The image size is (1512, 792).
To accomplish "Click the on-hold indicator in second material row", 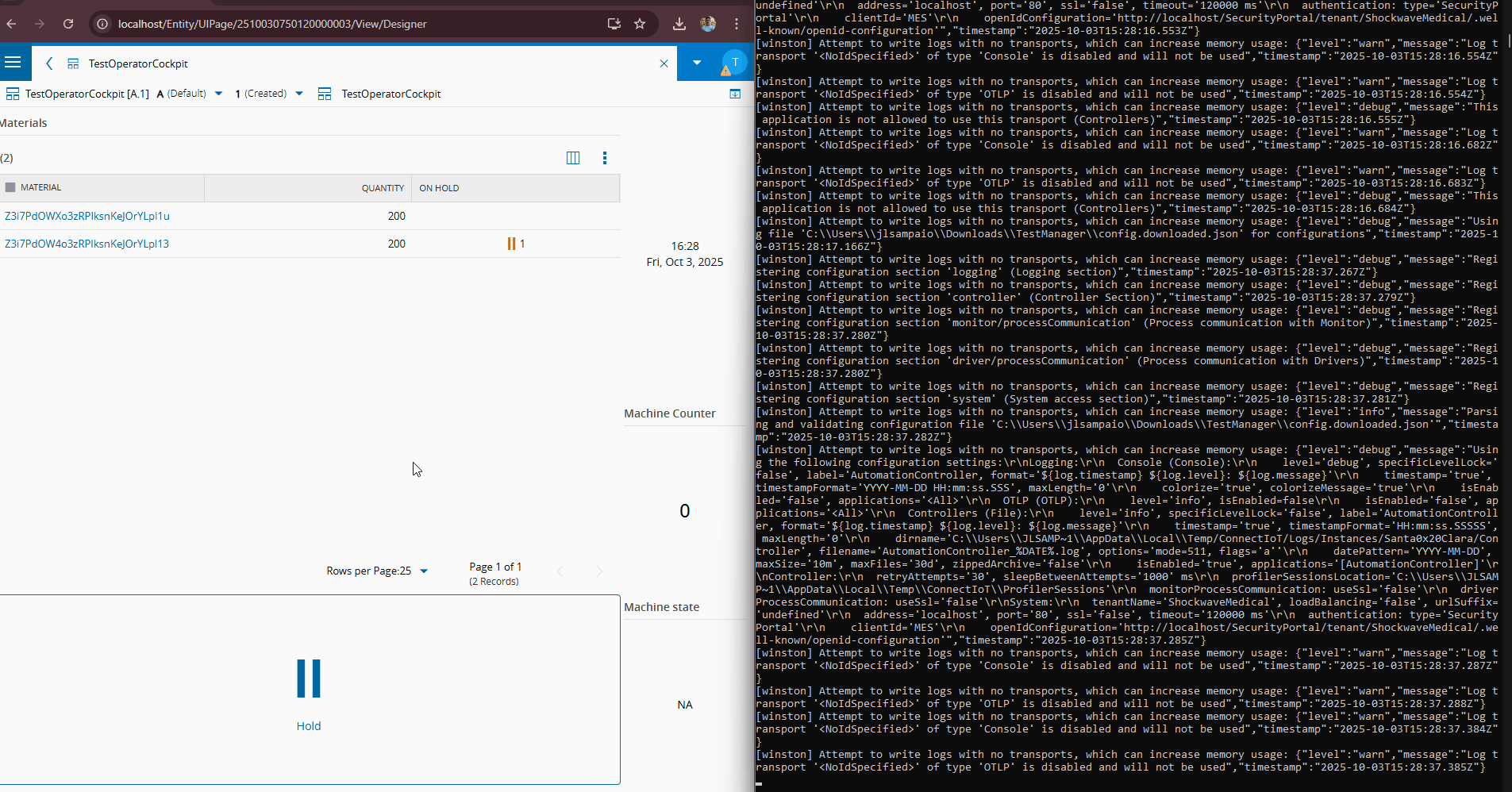I will coord(515,244).
